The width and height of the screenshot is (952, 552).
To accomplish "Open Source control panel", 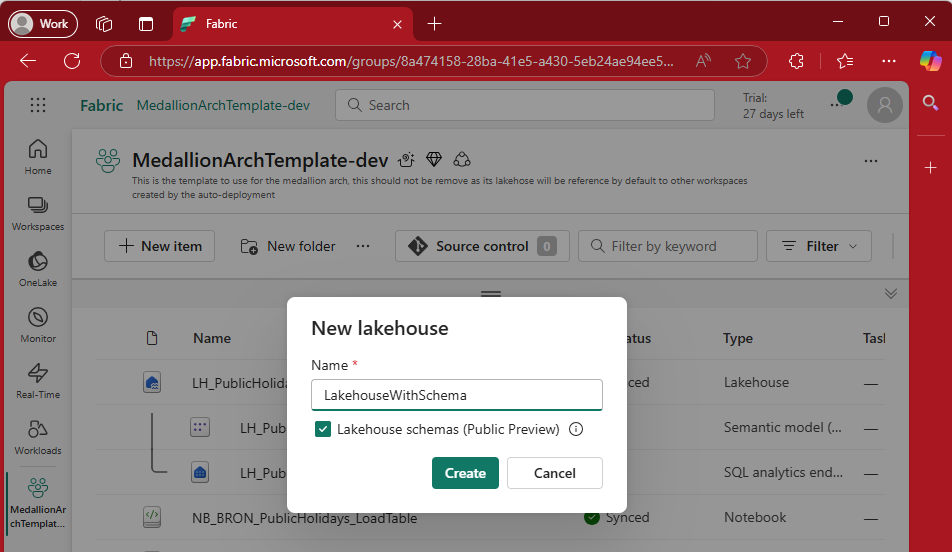I will (x=482, y=246).
